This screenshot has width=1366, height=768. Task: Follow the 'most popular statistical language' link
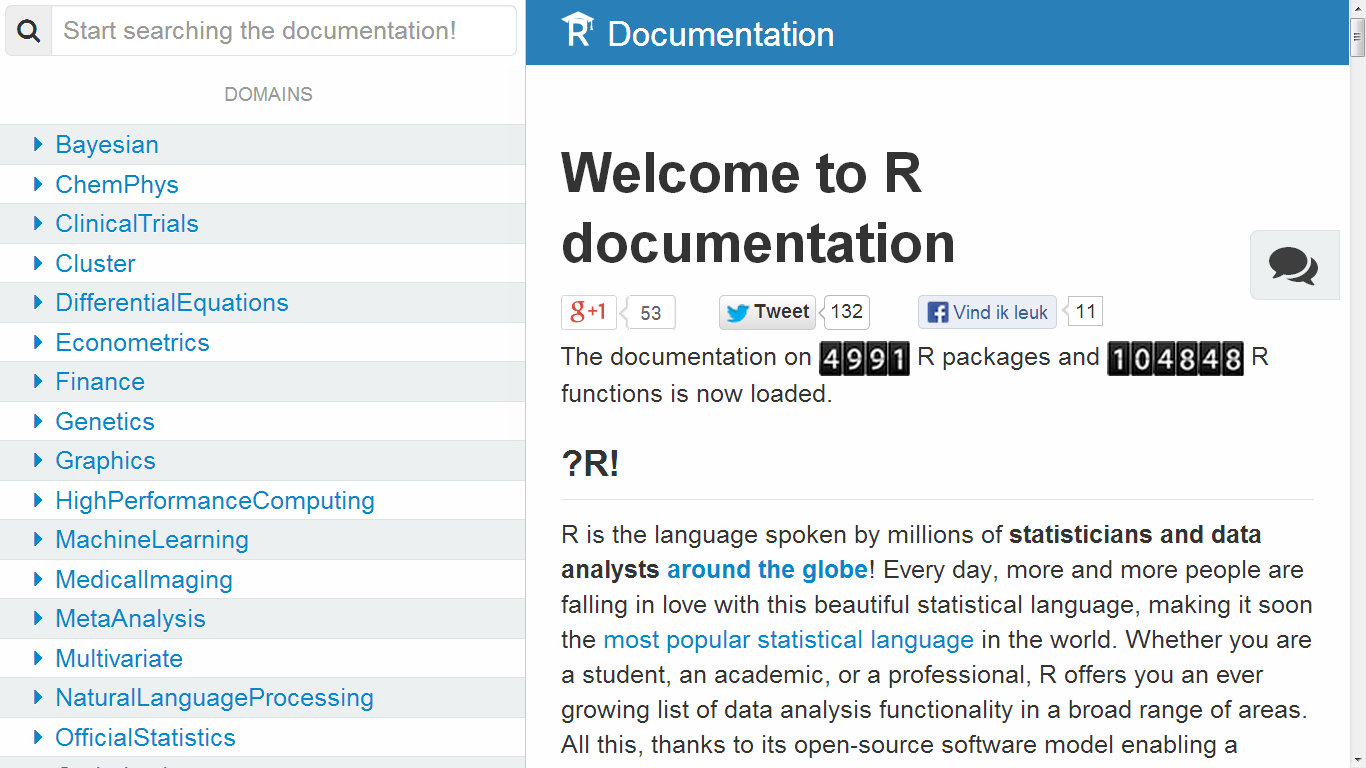tap(788, 640)
